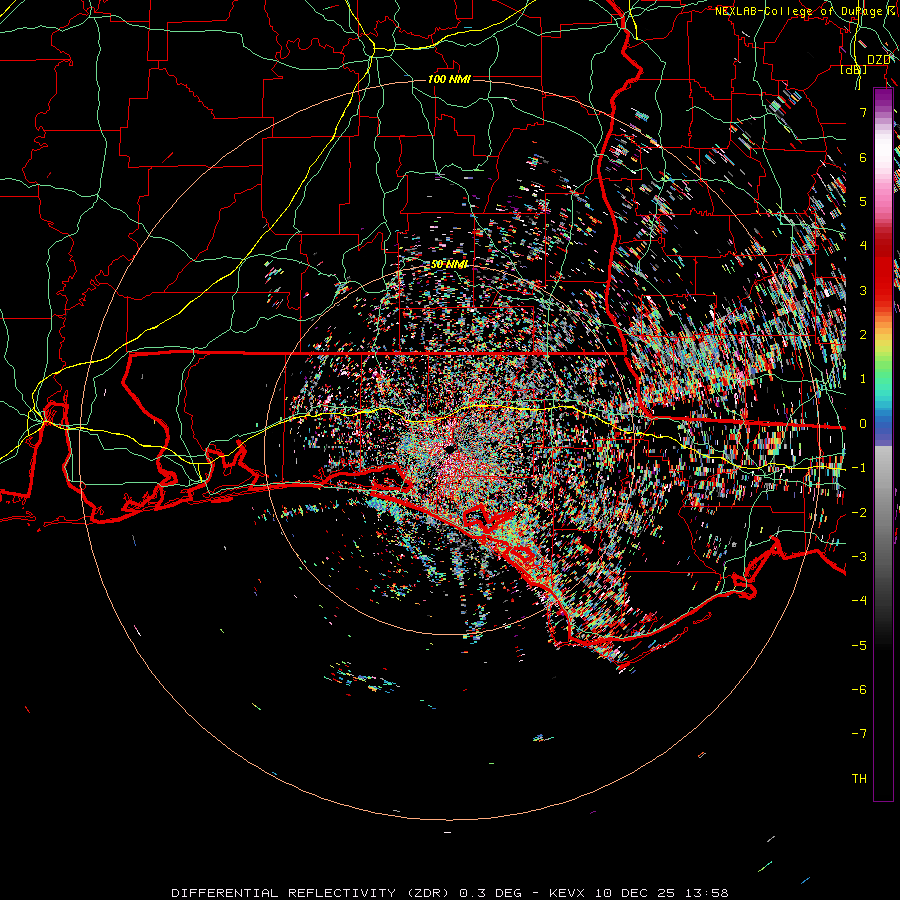The width and height of the screenshot is (900, 900).
Task: Click the -2 value on the dB scale
Action: pyautogui.click(x=859, y=512)
